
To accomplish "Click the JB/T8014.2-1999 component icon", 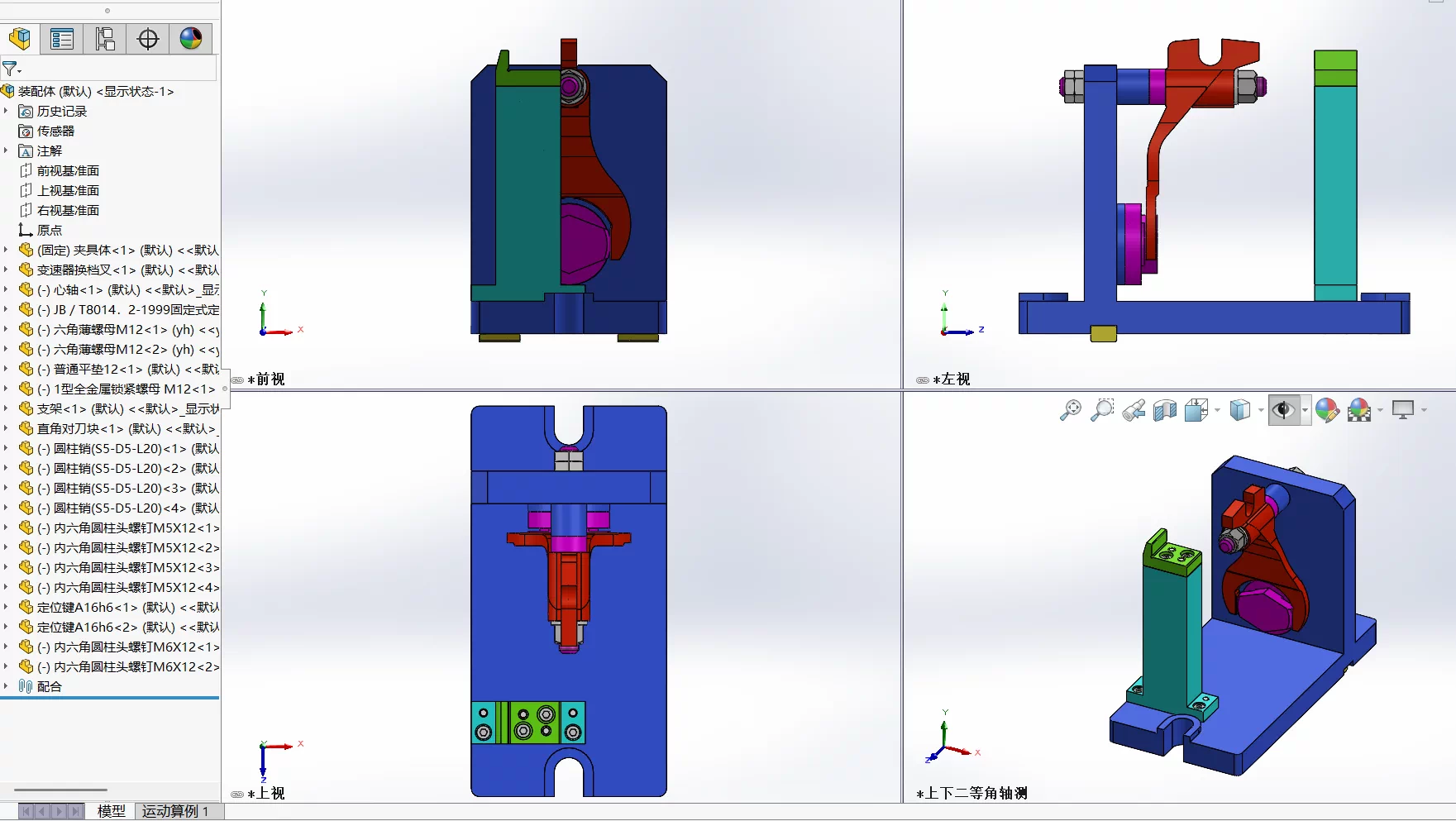I will 26,310.
